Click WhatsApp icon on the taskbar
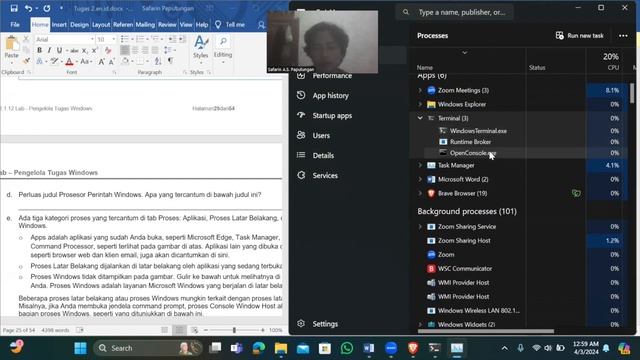This screenshot has width=640, height=360. pyautogui.click(x=347, y=348)
